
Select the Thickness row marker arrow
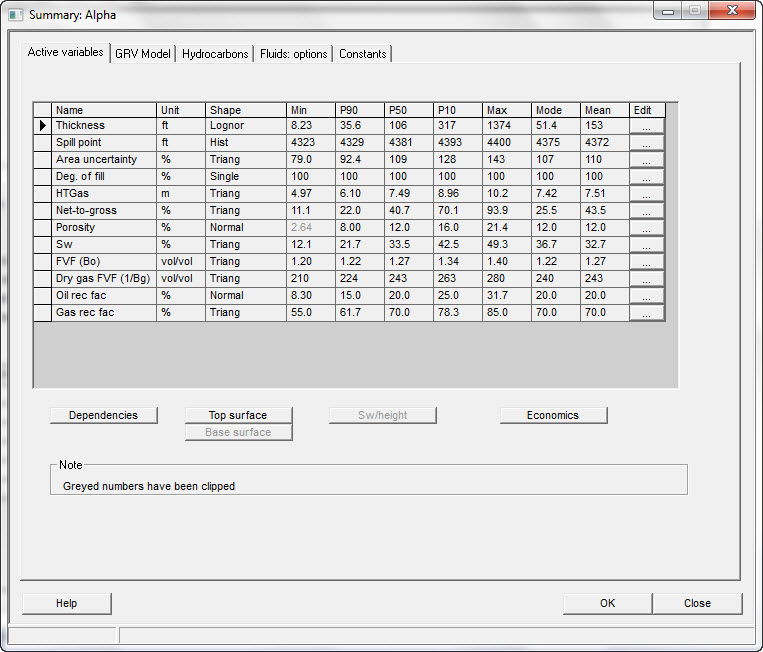point(42,126)
